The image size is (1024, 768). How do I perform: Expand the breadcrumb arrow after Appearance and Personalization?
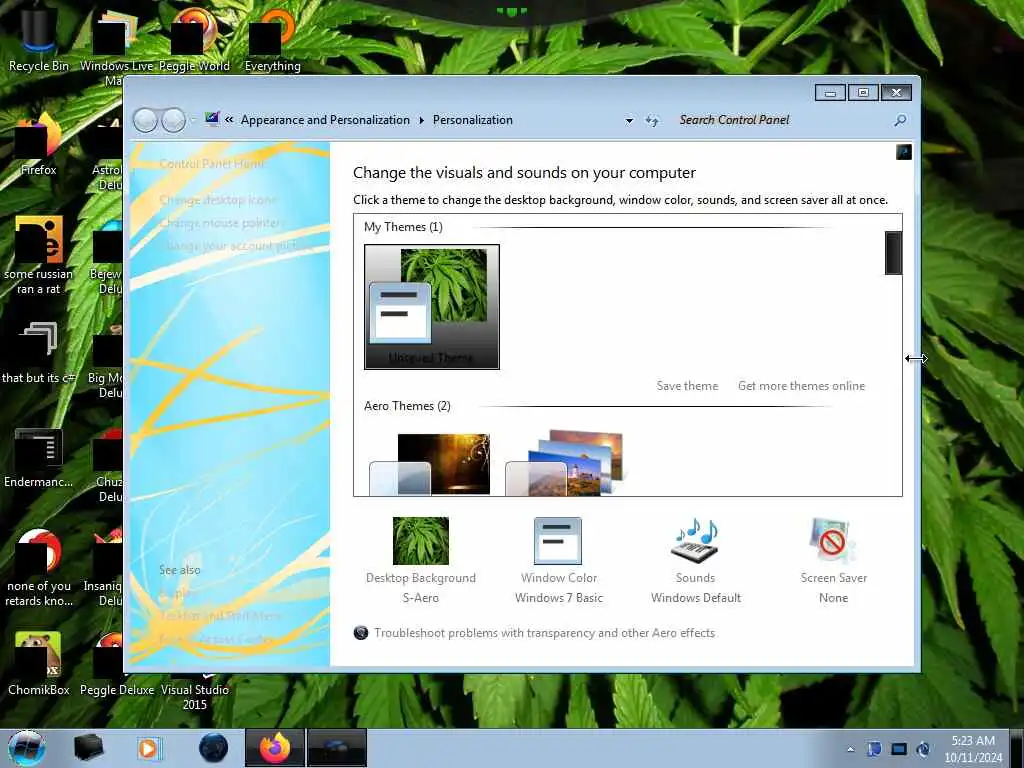tap(421, 120)
